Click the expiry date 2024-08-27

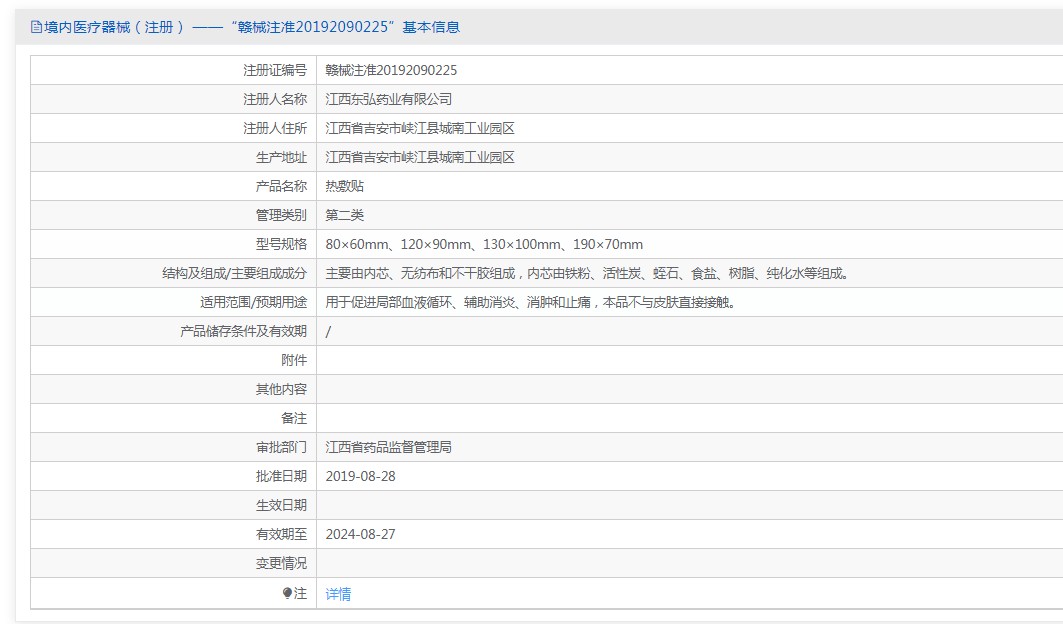360,534
